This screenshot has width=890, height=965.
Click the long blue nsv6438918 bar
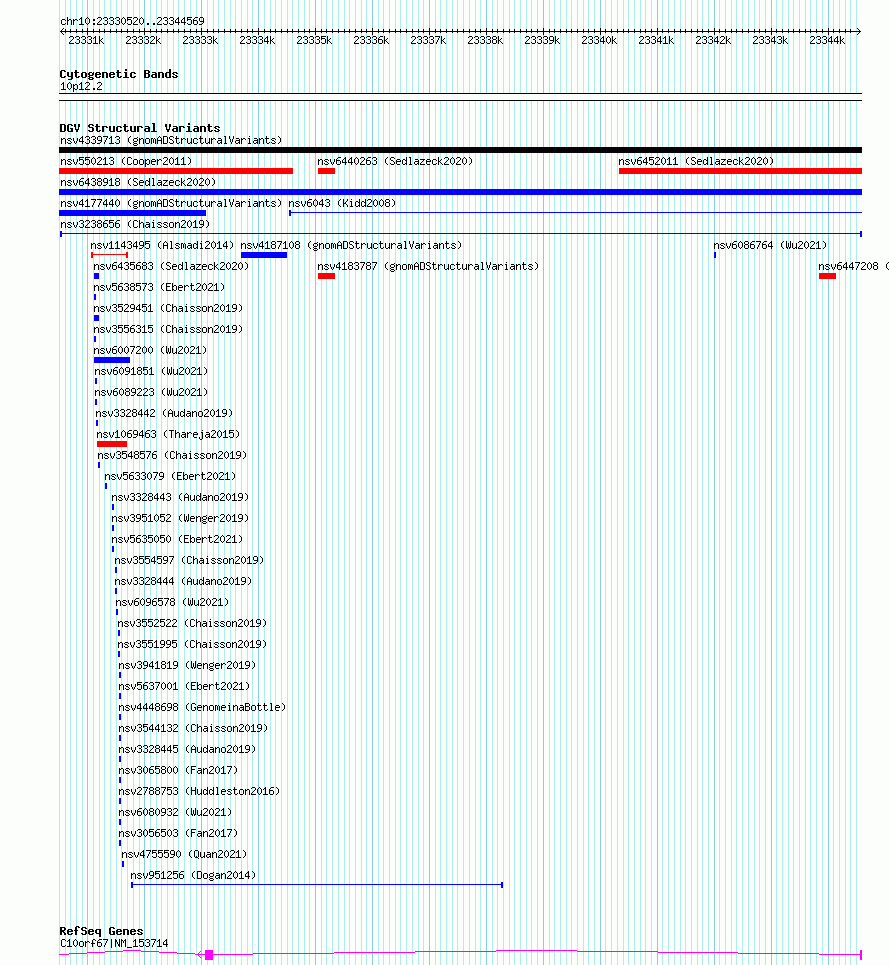(x=460, y=191)
